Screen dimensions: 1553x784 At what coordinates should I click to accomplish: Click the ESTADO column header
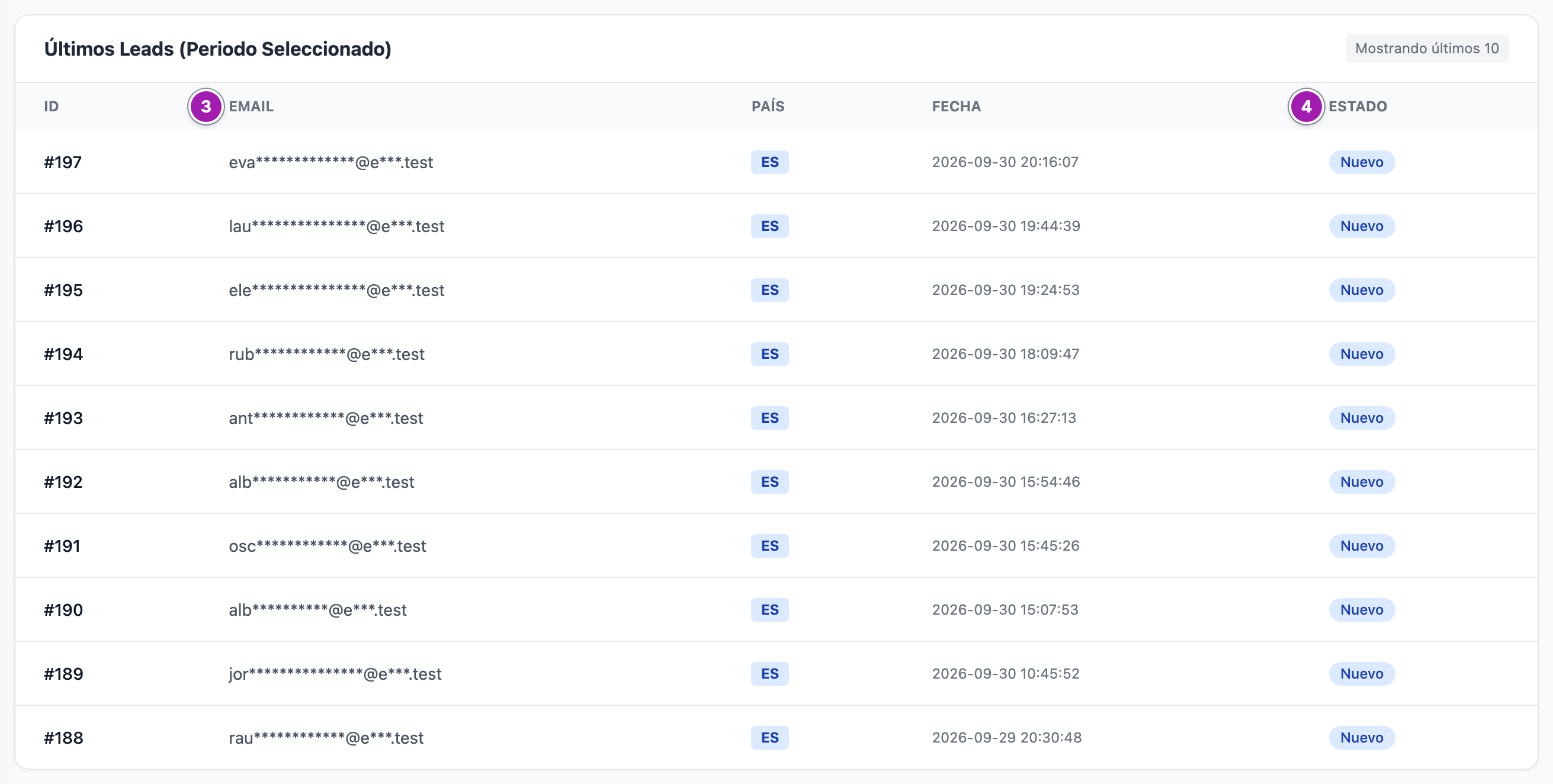tap(1358, 107)
